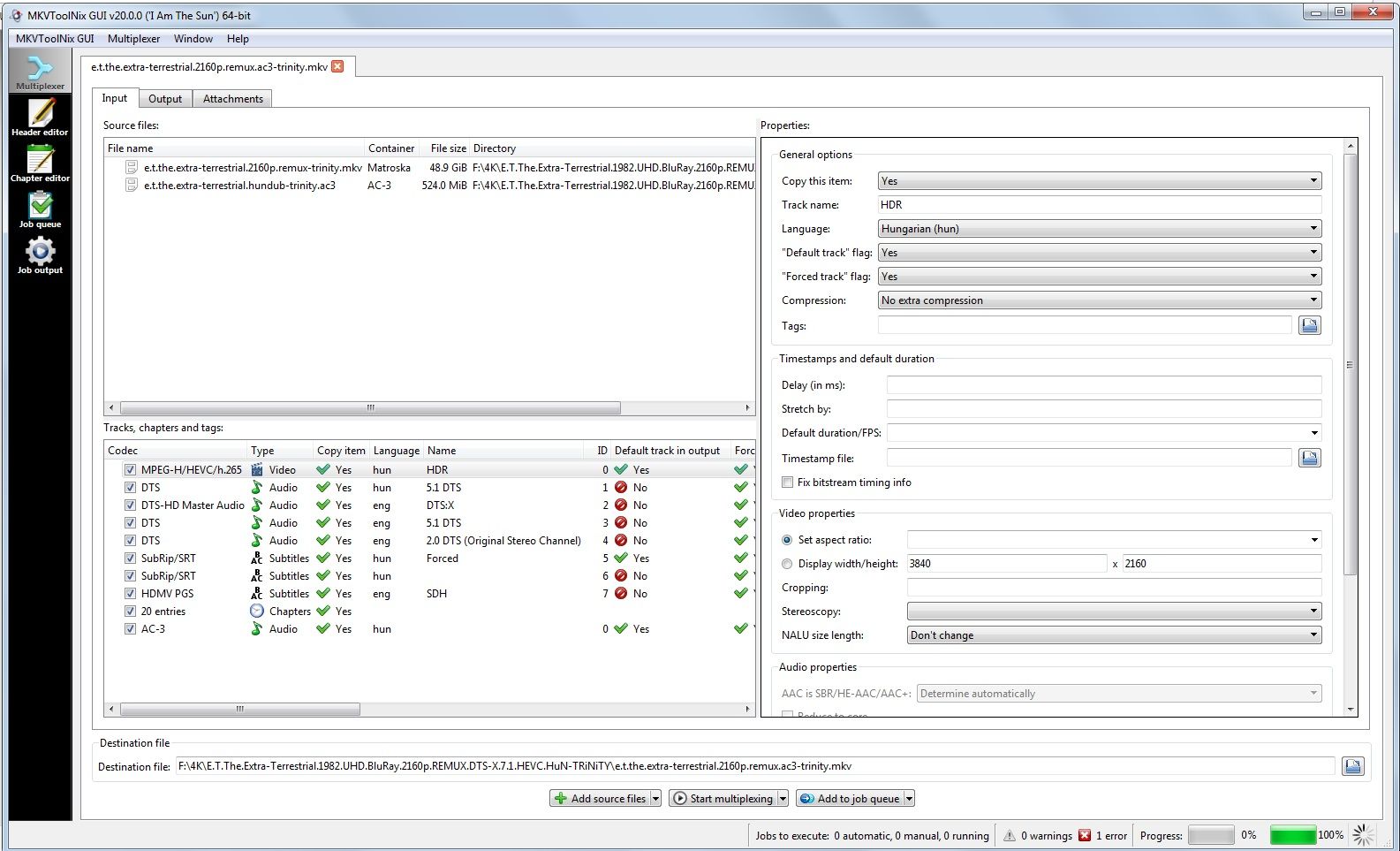The image size is (1400, 851).
Task: Close the e.t.the.extra-terrestrial mkv tab
Action: [x=337, y=66]
